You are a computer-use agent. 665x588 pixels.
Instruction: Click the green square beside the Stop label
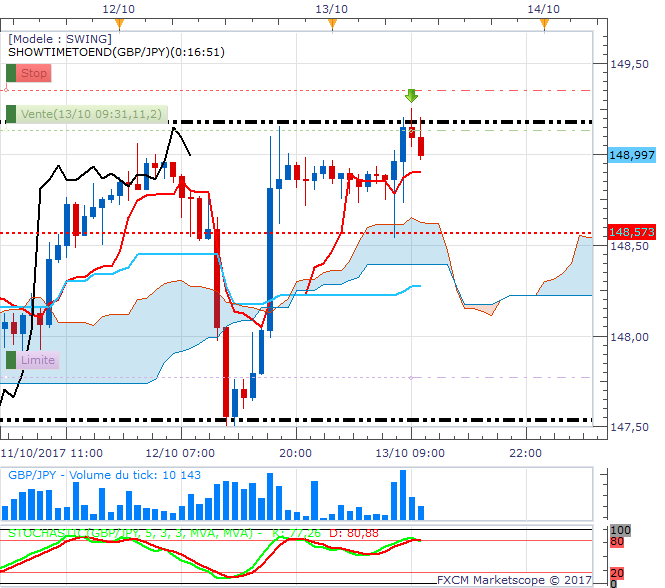(11, 73)
